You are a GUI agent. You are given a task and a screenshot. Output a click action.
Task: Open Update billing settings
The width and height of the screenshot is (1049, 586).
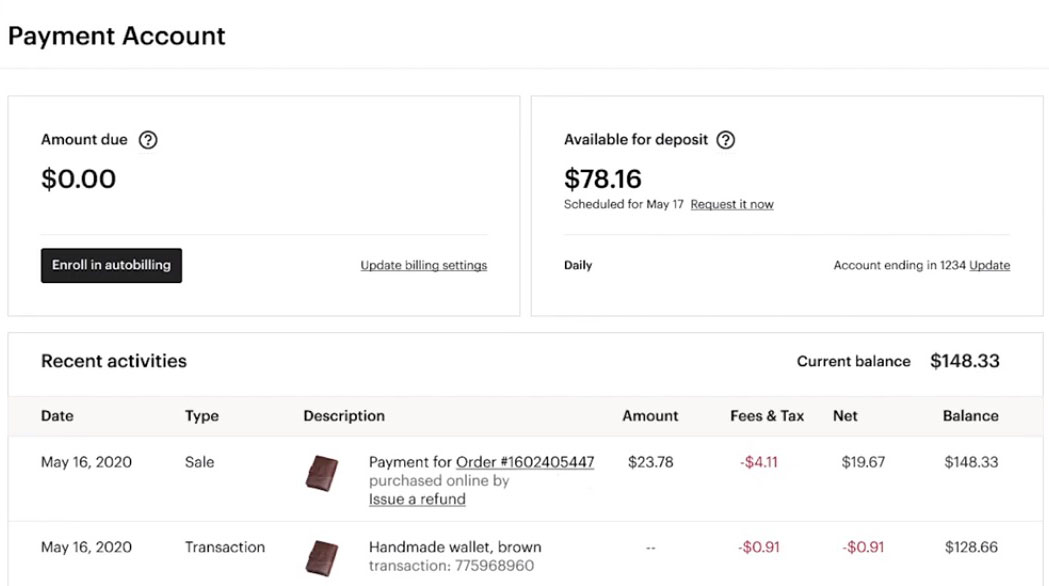click(423, 265)
